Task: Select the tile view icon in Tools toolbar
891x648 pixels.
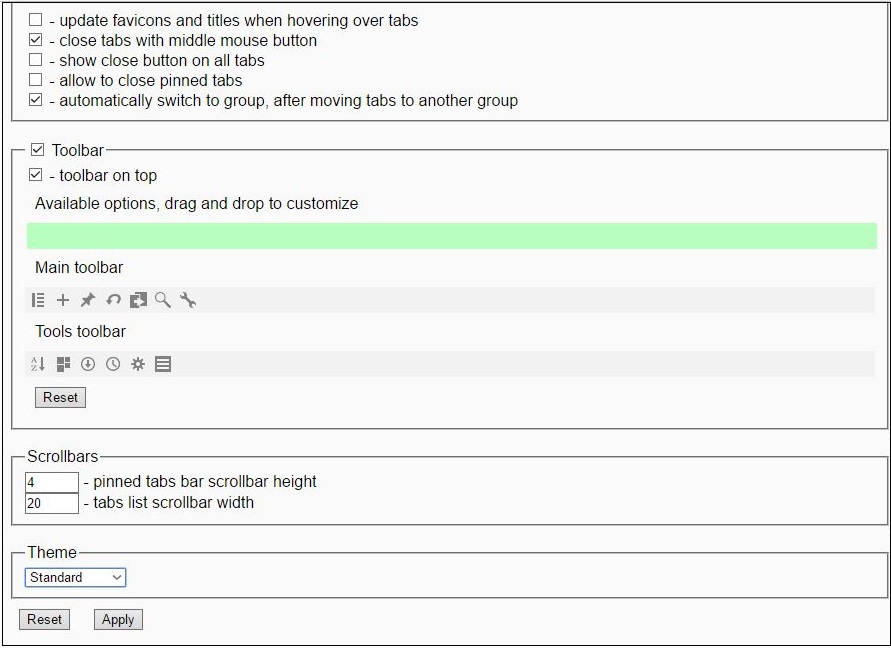Action: [x=63, y=364]
